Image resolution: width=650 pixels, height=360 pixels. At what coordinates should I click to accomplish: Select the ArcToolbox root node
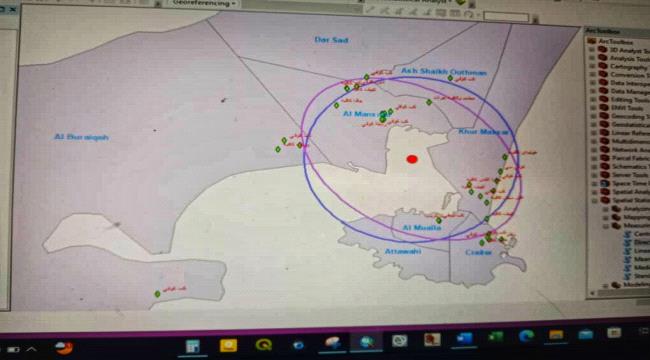[x=615, y=41]
